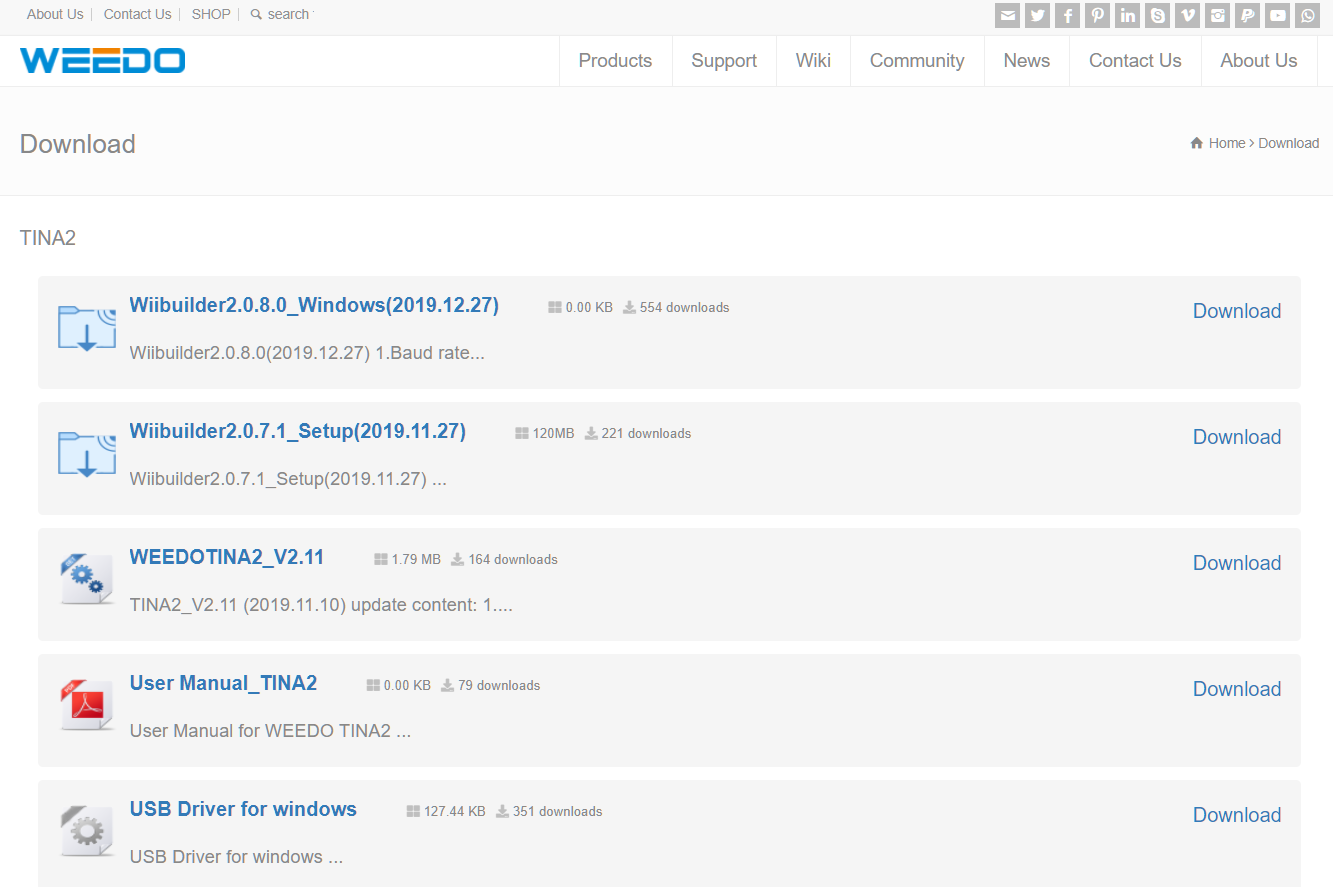Screen dimensions: 1333x887
Task: Click the Wiibuilder2.0.7.1 folder download icon
Action: (87, 454)
